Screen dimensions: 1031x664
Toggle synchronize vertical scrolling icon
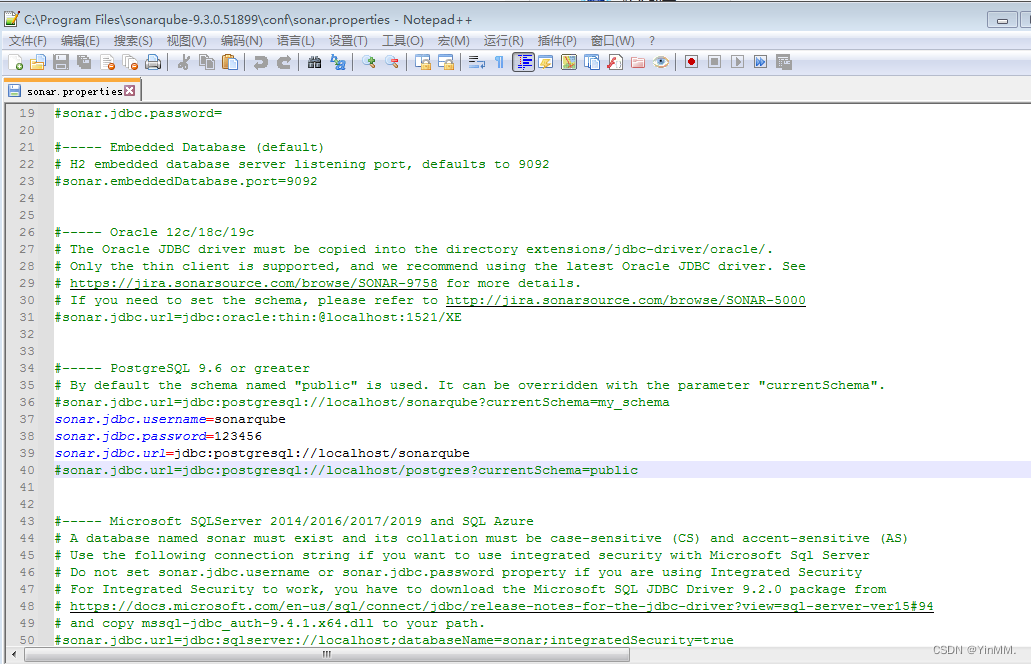[x=423, y=62]
